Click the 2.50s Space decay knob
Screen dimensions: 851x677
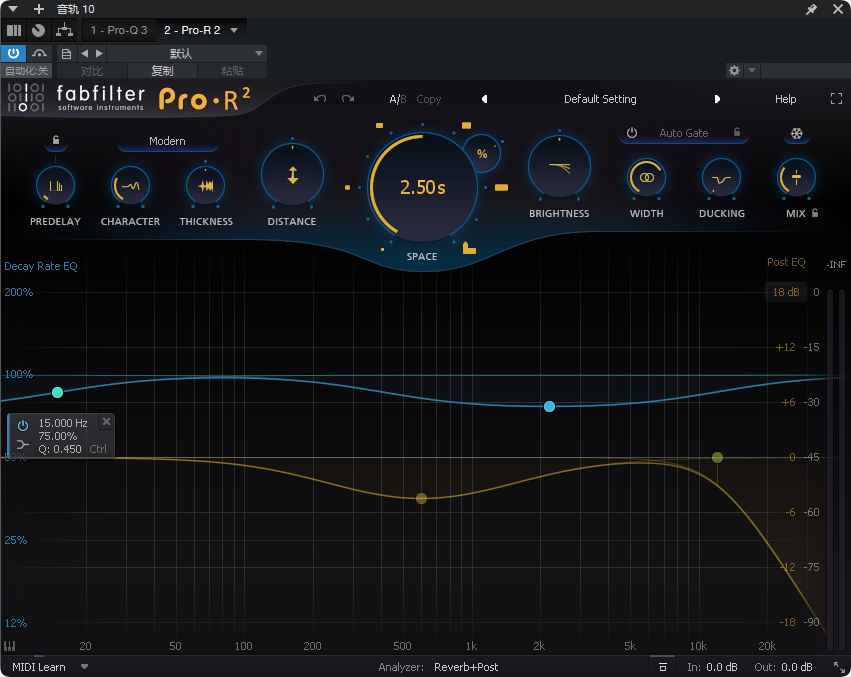(423, 187)
